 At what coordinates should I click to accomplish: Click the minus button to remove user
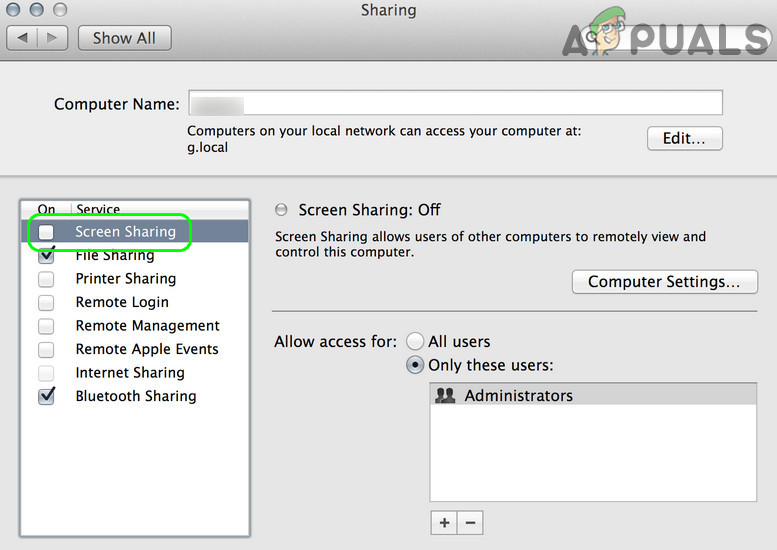tap(470, 522)
